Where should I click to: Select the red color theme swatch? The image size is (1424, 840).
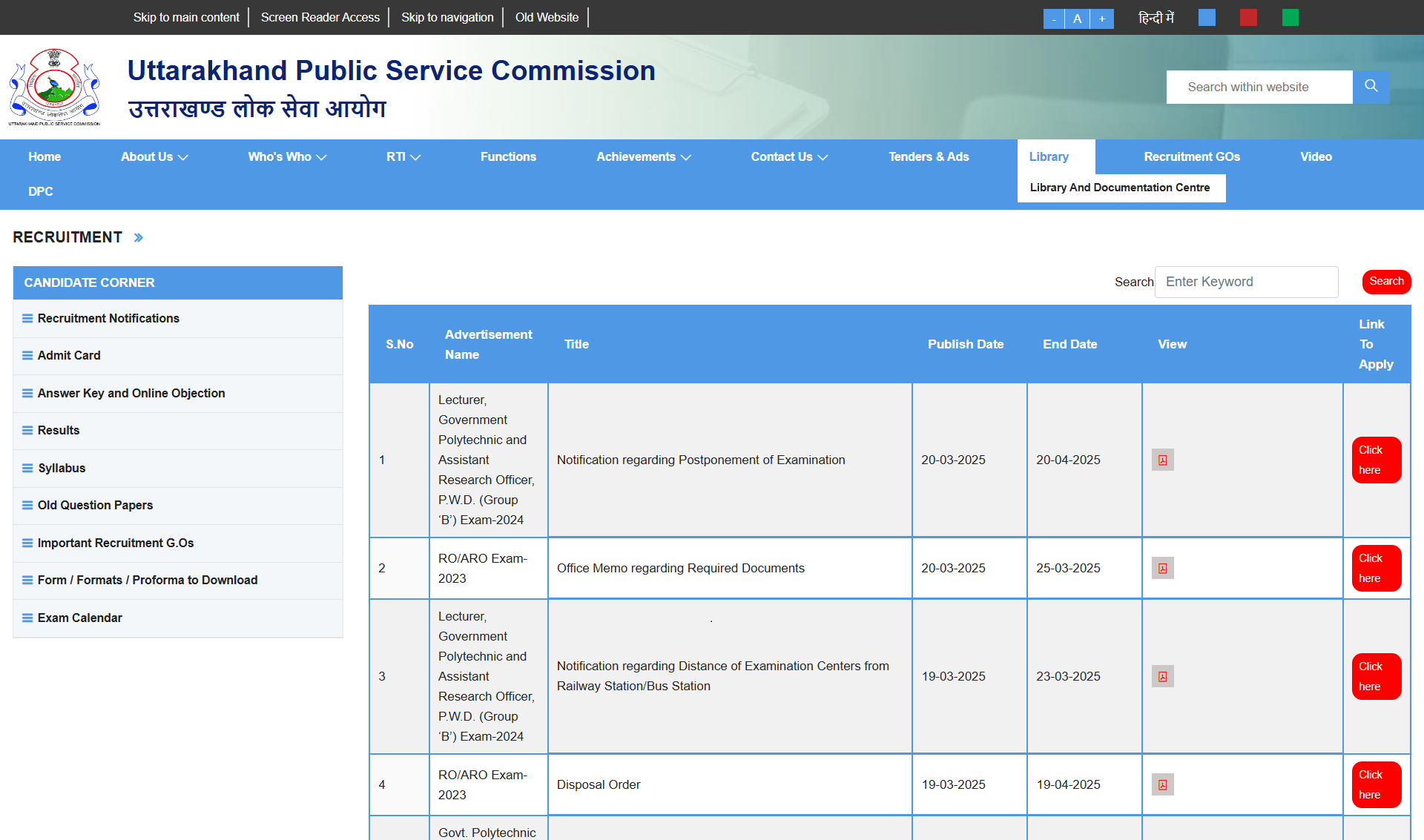click(x=1248, y=18)
